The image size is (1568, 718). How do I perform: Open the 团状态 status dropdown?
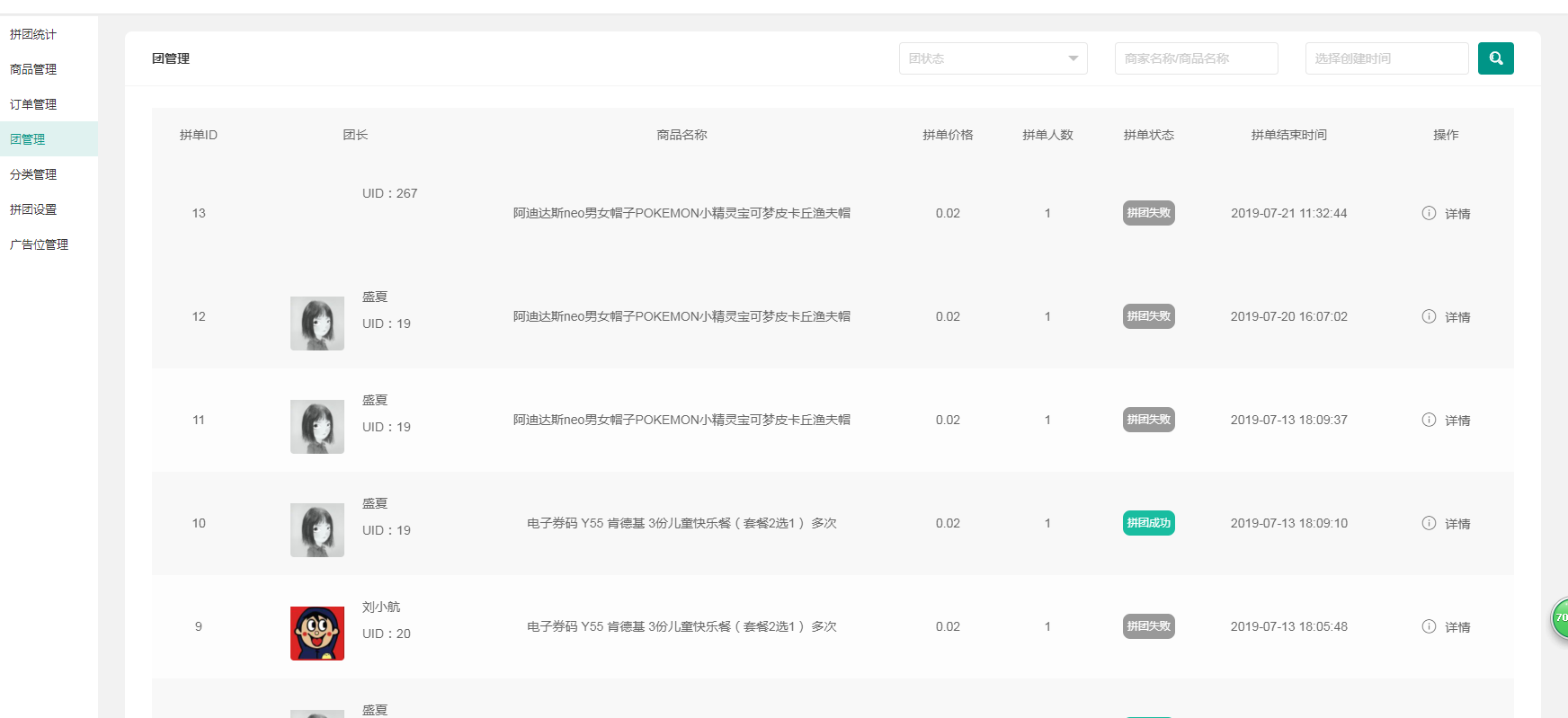click(x=993, y=58)
